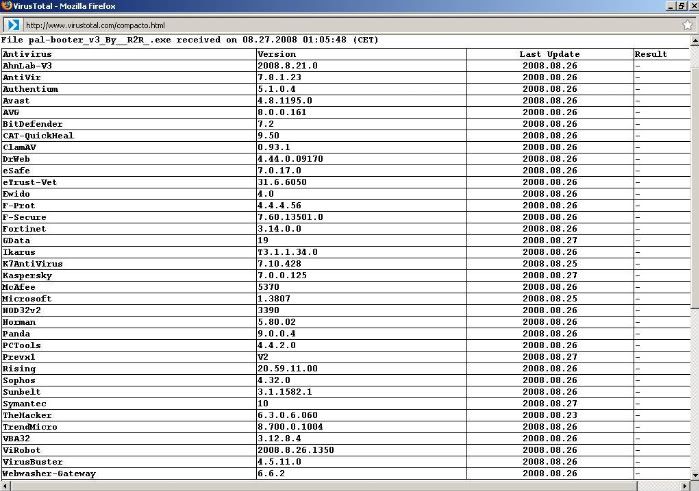This screenshot has width=699, height=491.
Task: Click the Last Update column header
Action: (x=550, y=54)
